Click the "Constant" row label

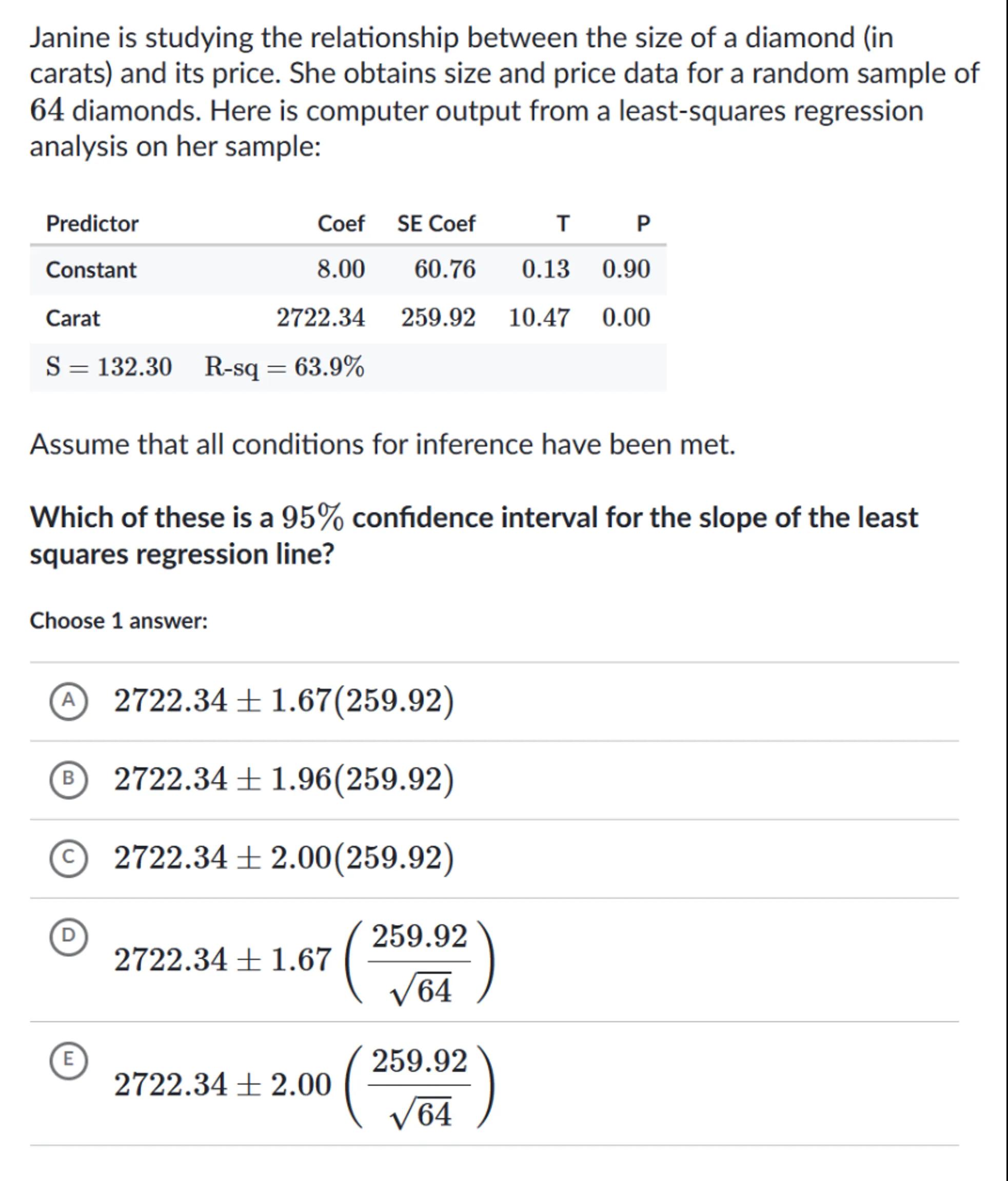(x=91, y=270)
